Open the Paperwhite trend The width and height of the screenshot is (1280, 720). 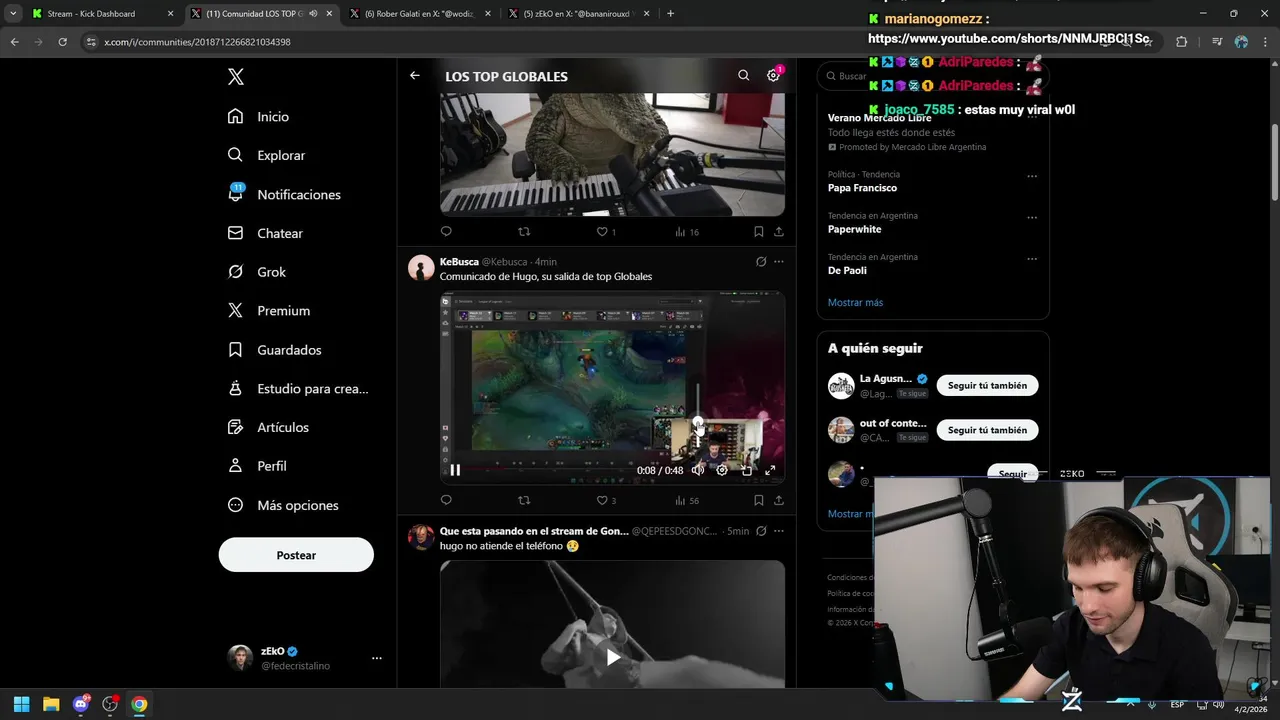[x=855, y=229]
